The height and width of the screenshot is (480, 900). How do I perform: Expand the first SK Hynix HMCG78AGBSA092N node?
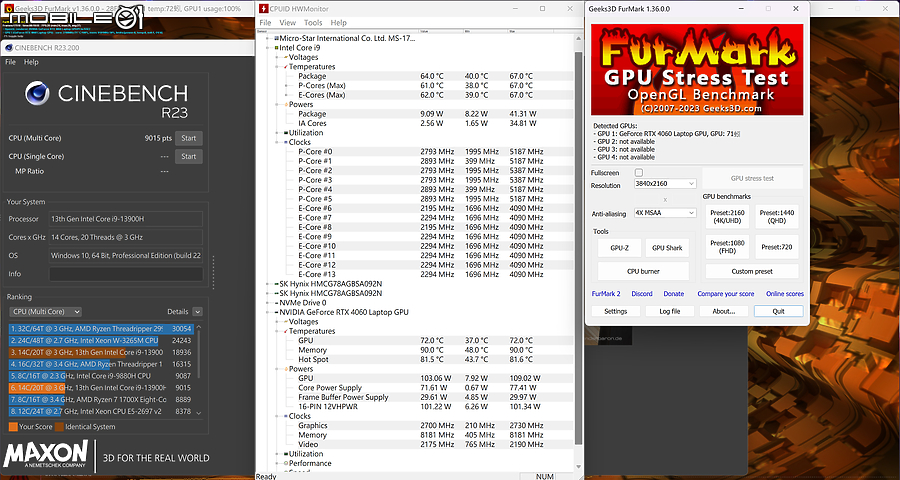coord(268,284)
